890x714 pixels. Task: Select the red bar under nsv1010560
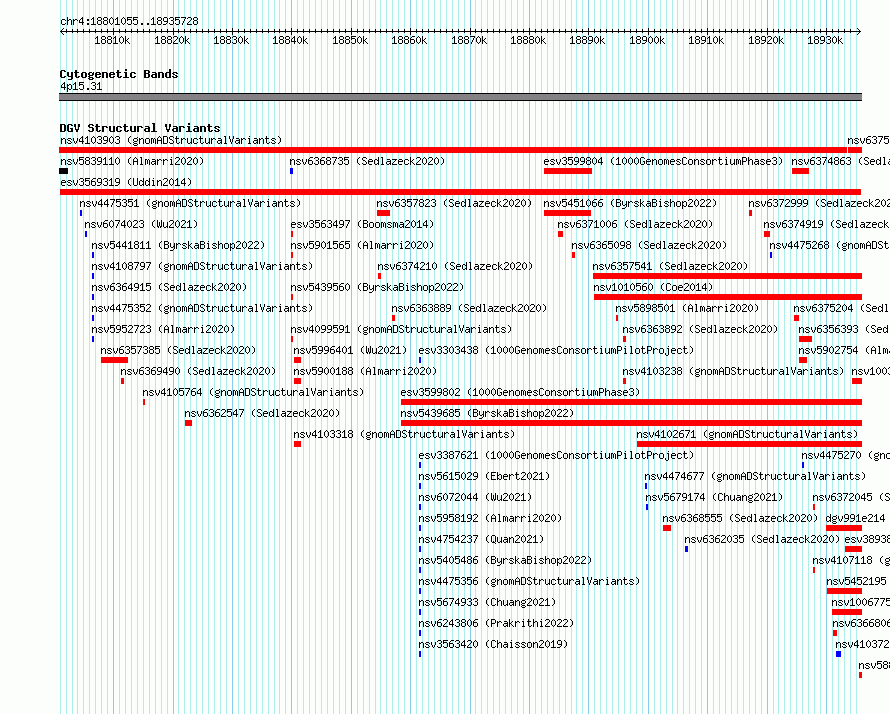[728, 297]
